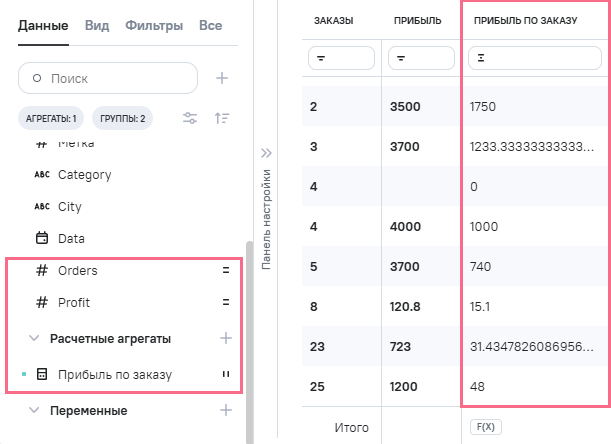Expand the settings panel double-chevron
The width and height of the screenshot is (611, 444).
266,154
